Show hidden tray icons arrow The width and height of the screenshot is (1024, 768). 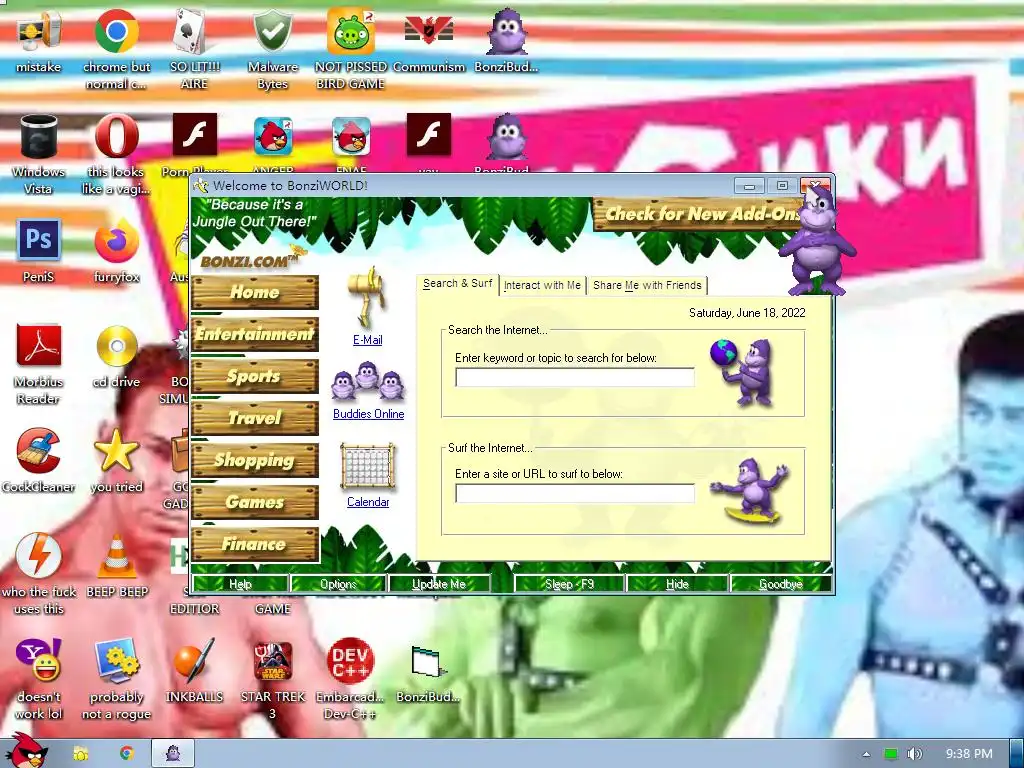[x=866, y=754]
